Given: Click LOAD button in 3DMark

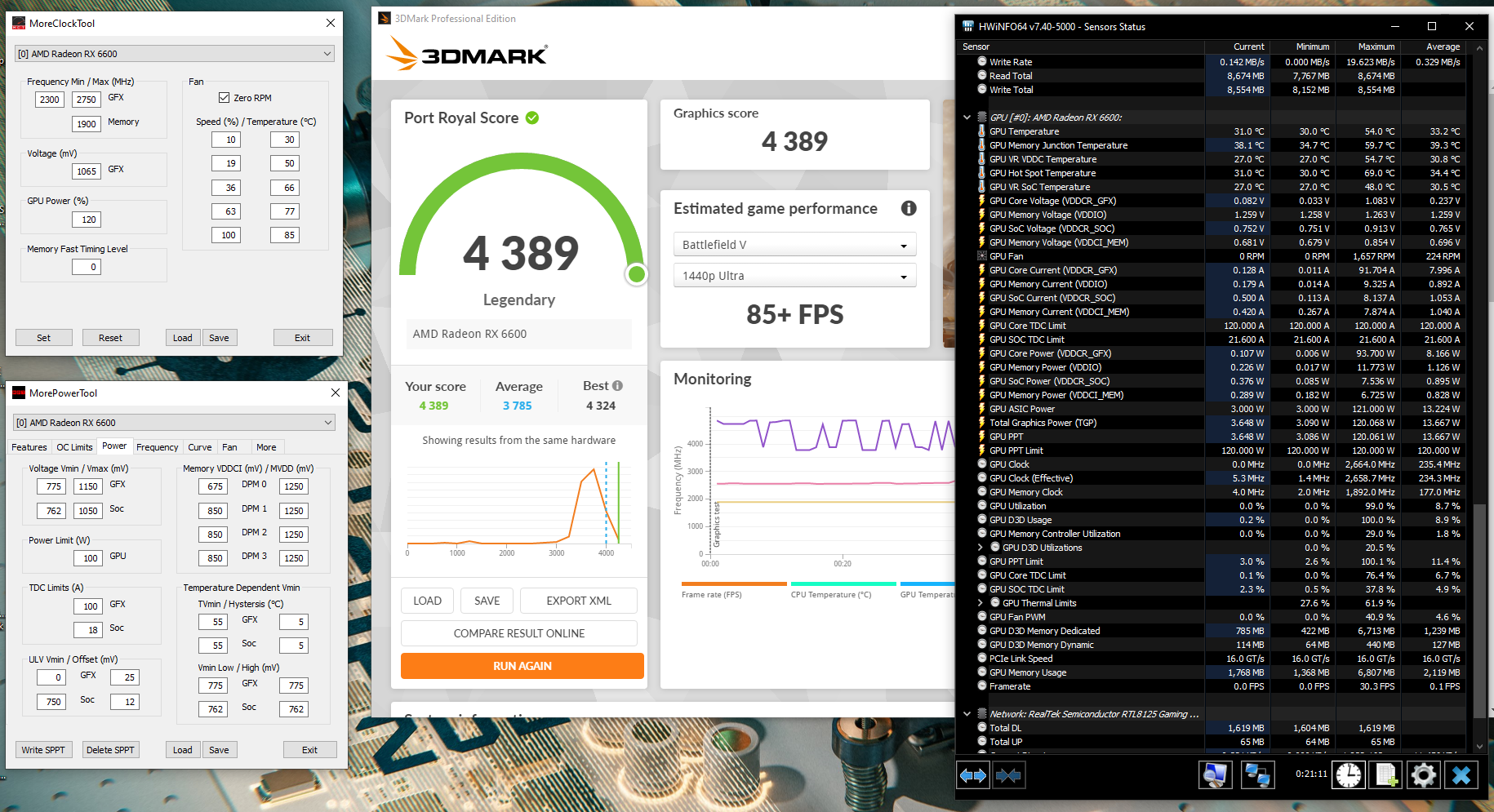Looking at the screenshot, I should [x=427, y=601].
